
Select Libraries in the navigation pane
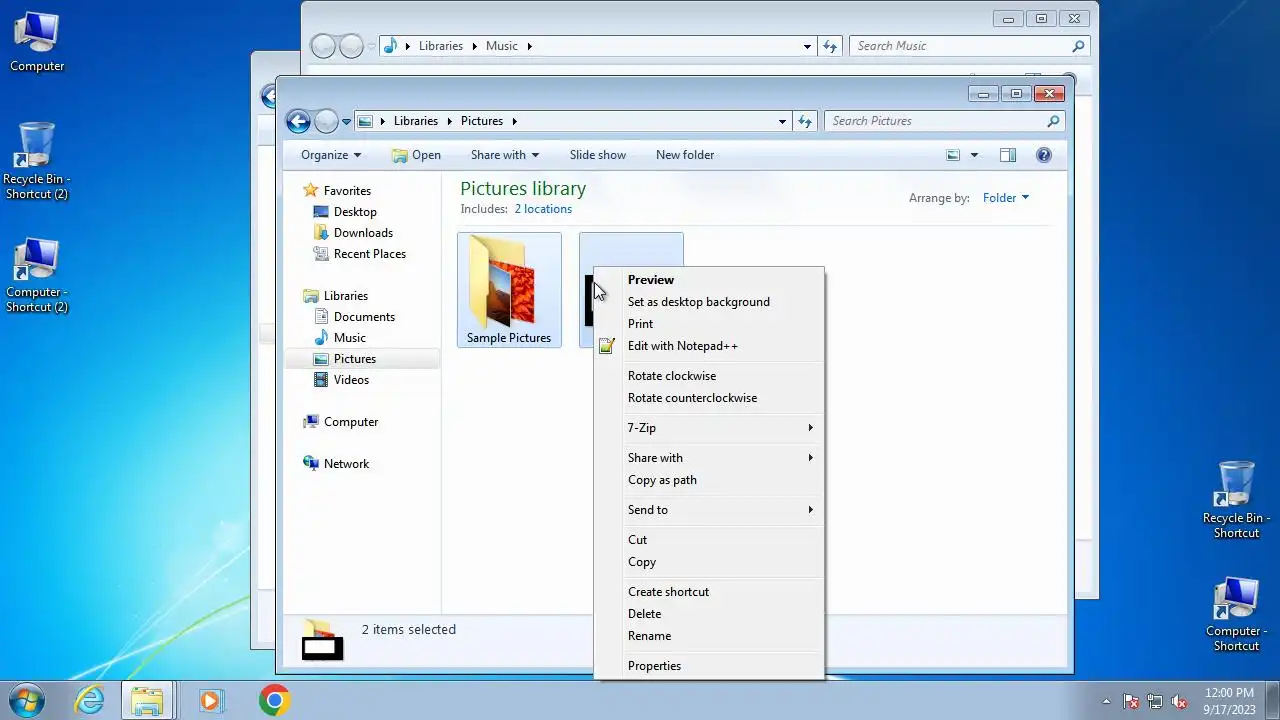click(346, 296)
